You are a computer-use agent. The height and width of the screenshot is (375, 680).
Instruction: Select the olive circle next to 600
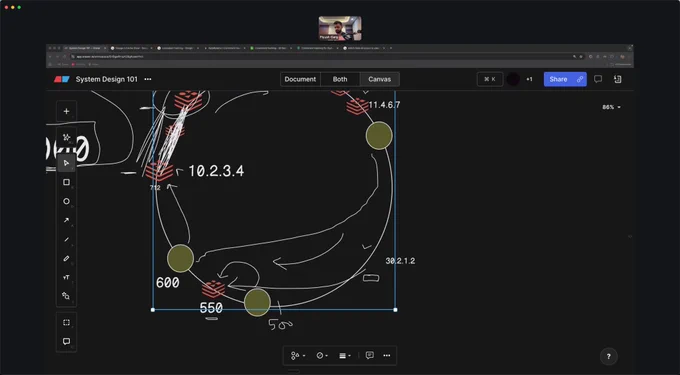(180, 258)
